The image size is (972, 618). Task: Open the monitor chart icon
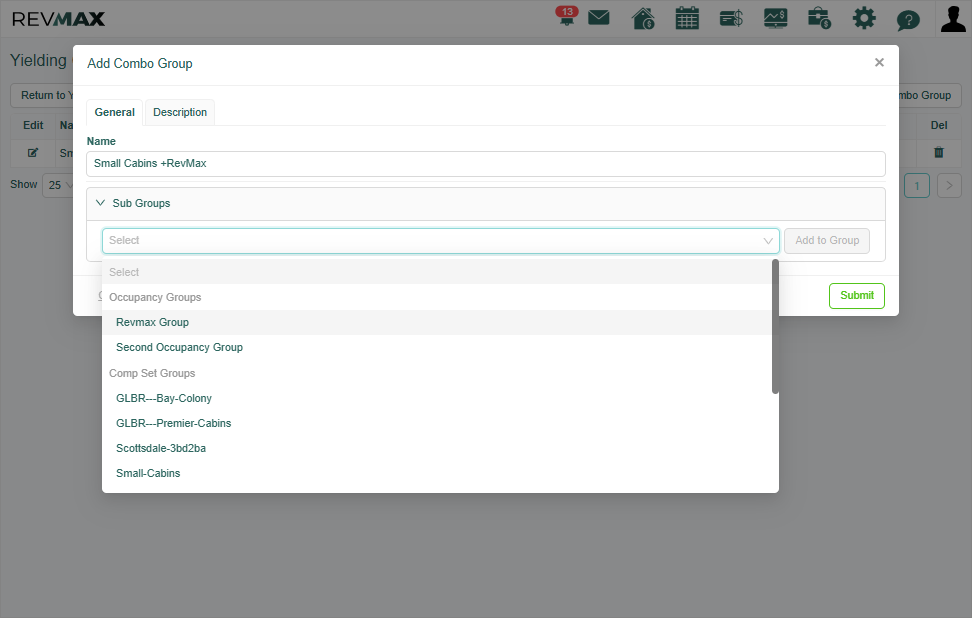point(775,18)
